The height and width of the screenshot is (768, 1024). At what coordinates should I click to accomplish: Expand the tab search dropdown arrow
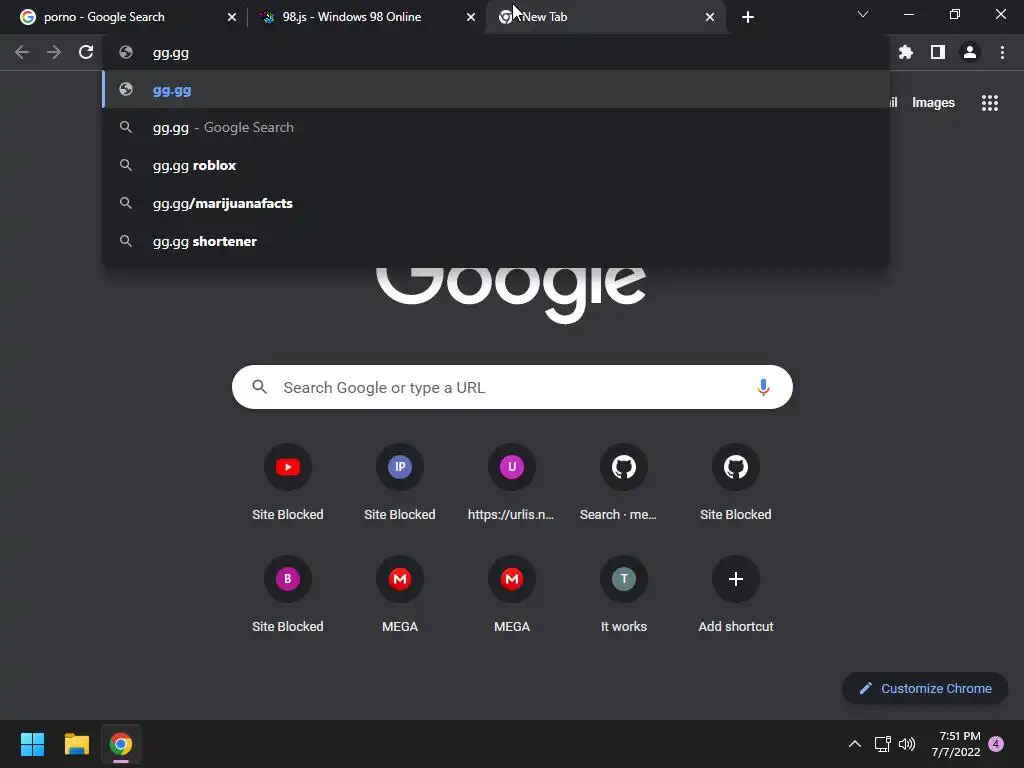pyautogui.click(x=863, y=14)
